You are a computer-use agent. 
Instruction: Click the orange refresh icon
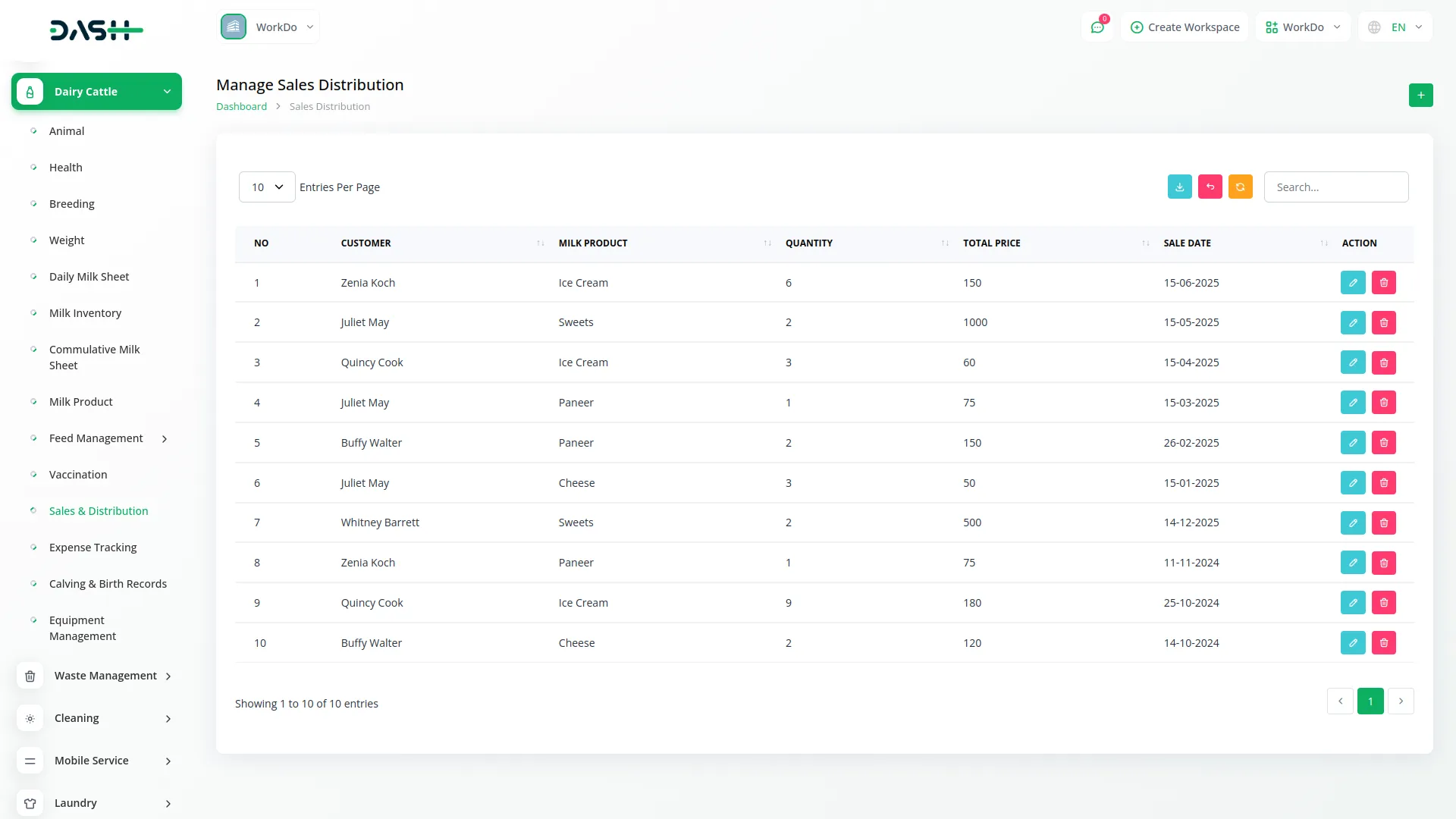point(1240,187)
